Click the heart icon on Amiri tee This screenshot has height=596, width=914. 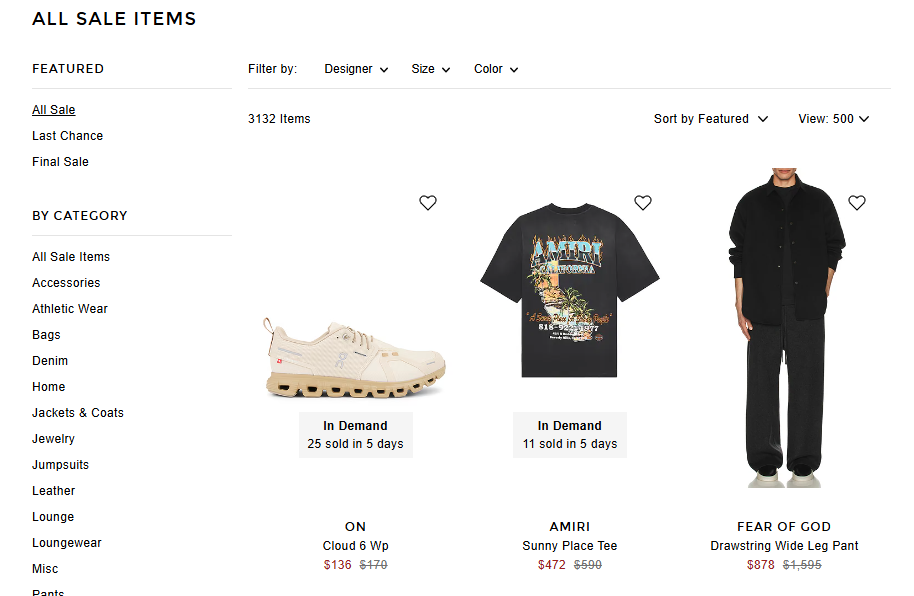(x=643, y=203)
